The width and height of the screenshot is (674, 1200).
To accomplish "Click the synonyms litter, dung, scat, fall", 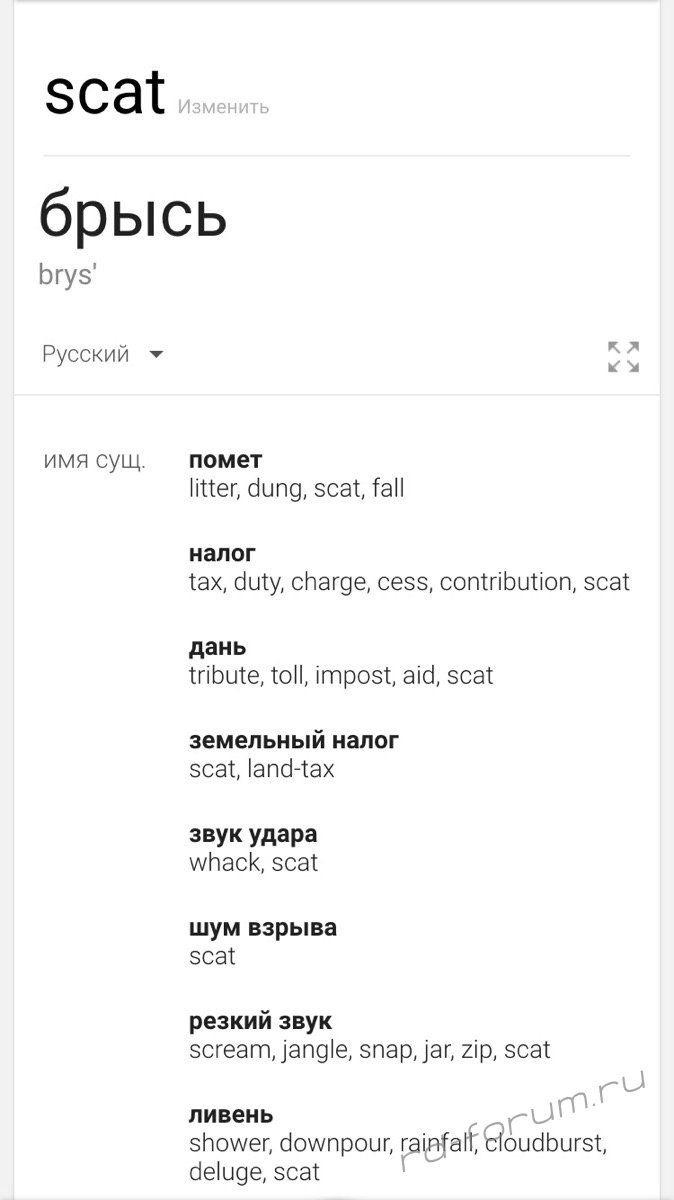I will [x=296, y=489].
